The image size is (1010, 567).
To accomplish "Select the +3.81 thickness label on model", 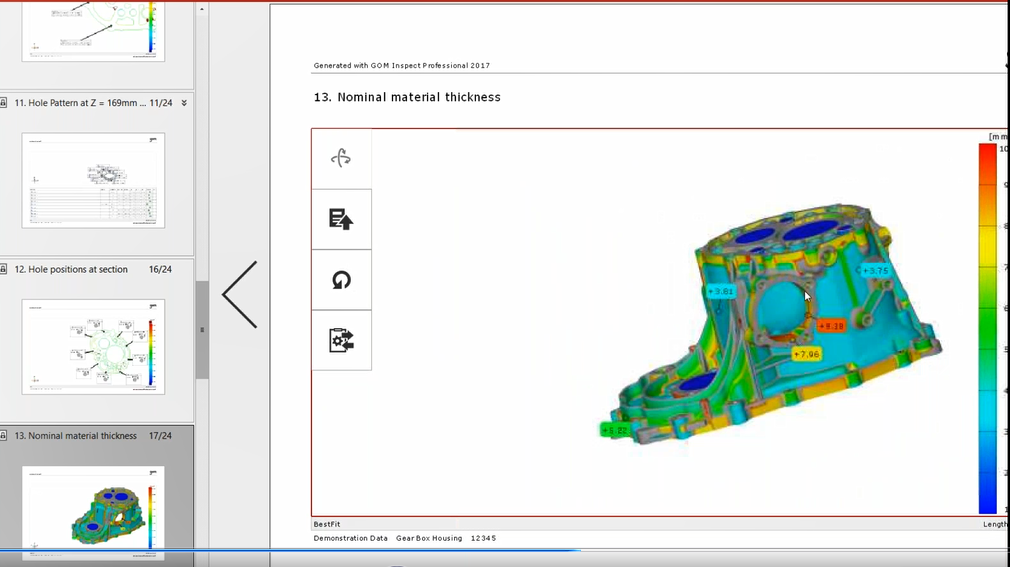I will (x=721, y=292).
